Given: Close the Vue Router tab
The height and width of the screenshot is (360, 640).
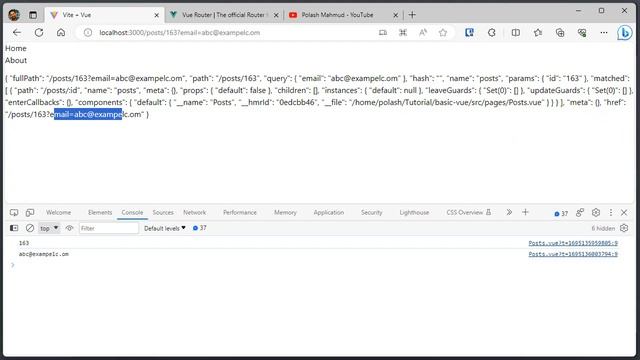Looking at the screenshot, I should tap(276, 15).
